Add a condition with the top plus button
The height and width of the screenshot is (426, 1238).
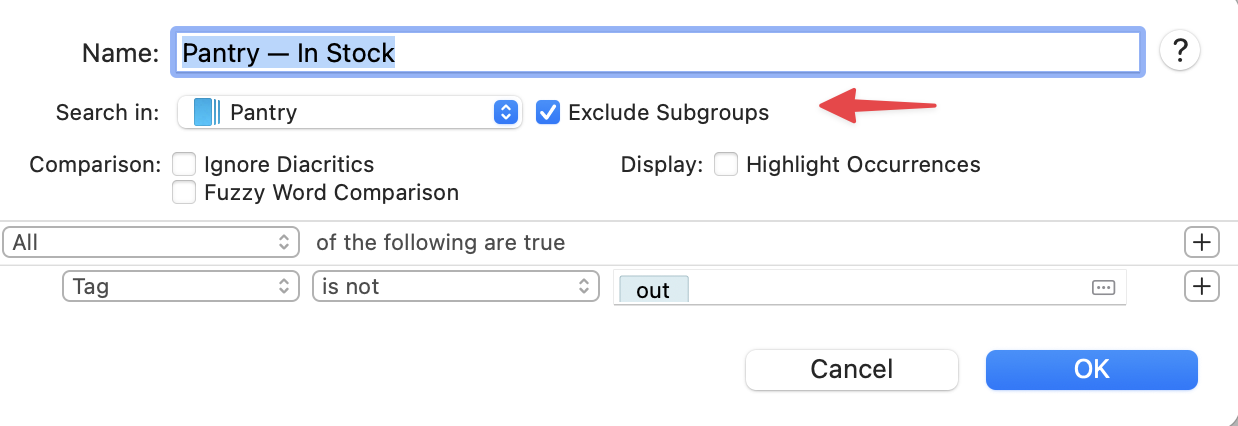pyautogui.click(x=1201, y=242)
